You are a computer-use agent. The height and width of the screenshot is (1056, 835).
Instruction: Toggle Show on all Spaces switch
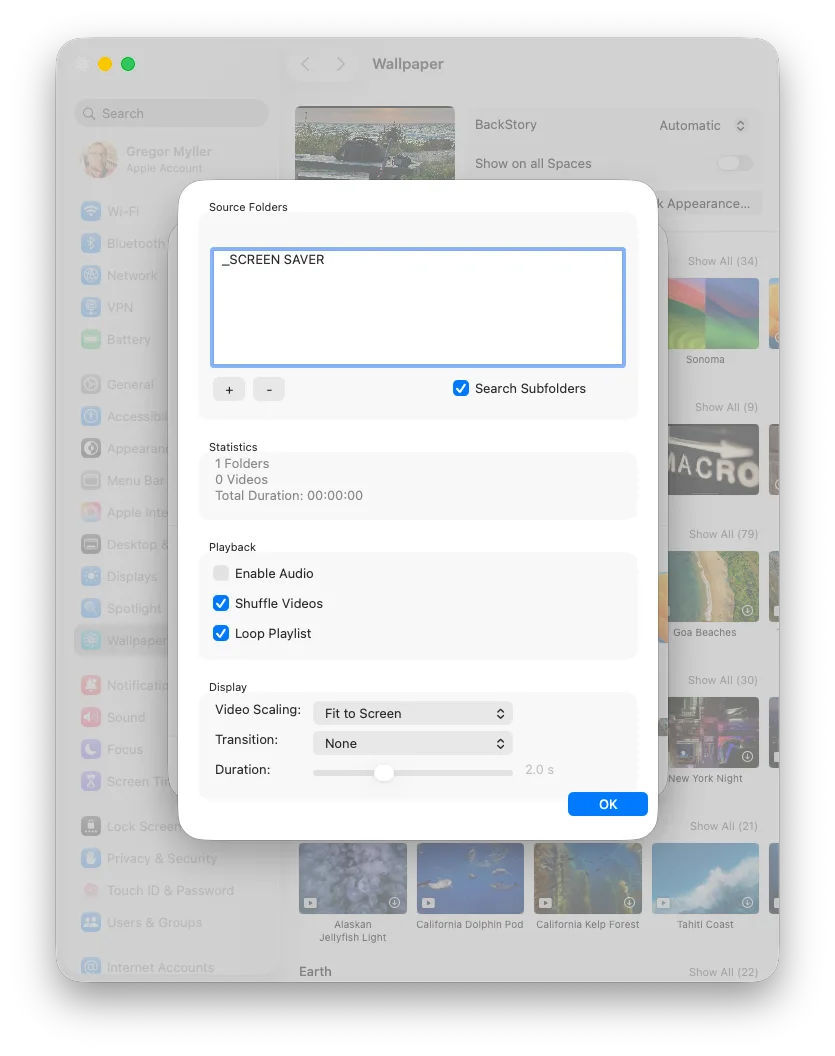pos(735,163)
